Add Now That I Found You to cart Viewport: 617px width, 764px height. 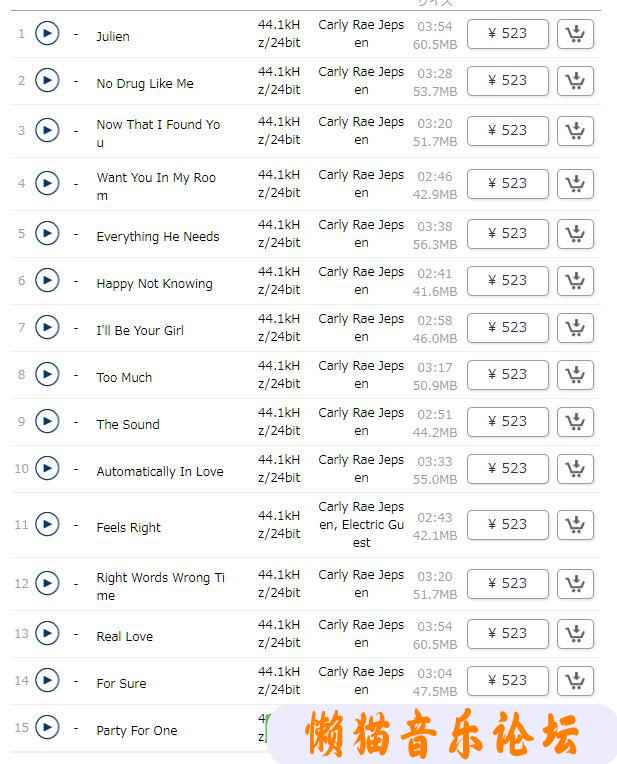click(x=575, y=131)
